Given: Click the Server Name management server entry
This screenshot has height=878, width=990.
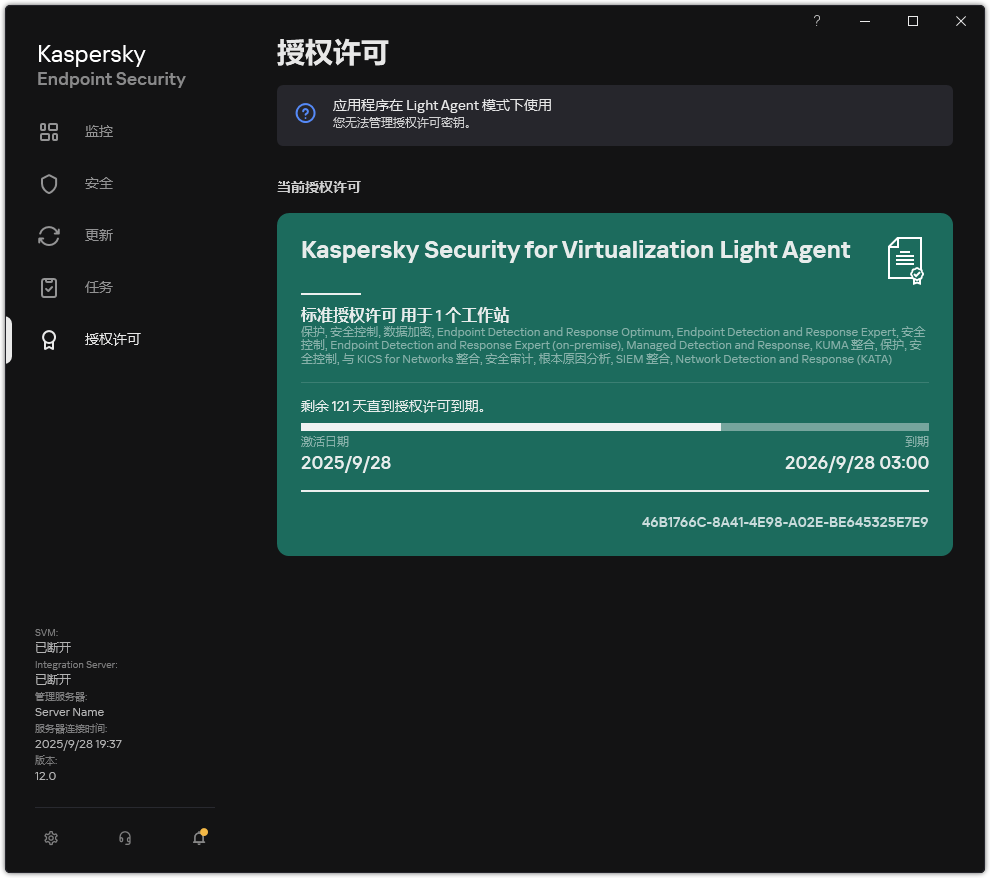Looking at the screenshot, I should click(x=69, y=711).
